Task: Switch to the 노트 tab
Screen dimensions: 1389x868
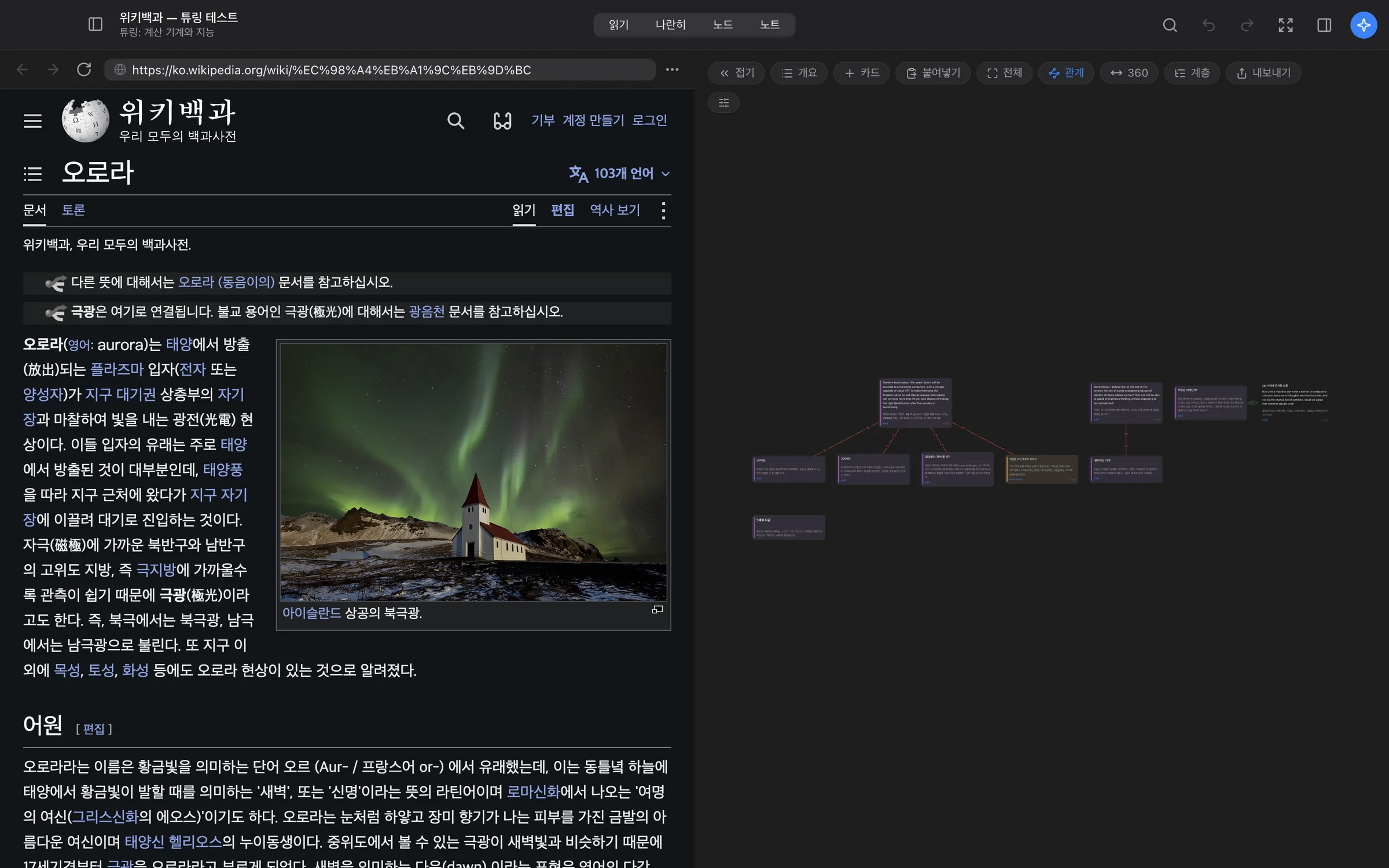Action: point(770,25)
